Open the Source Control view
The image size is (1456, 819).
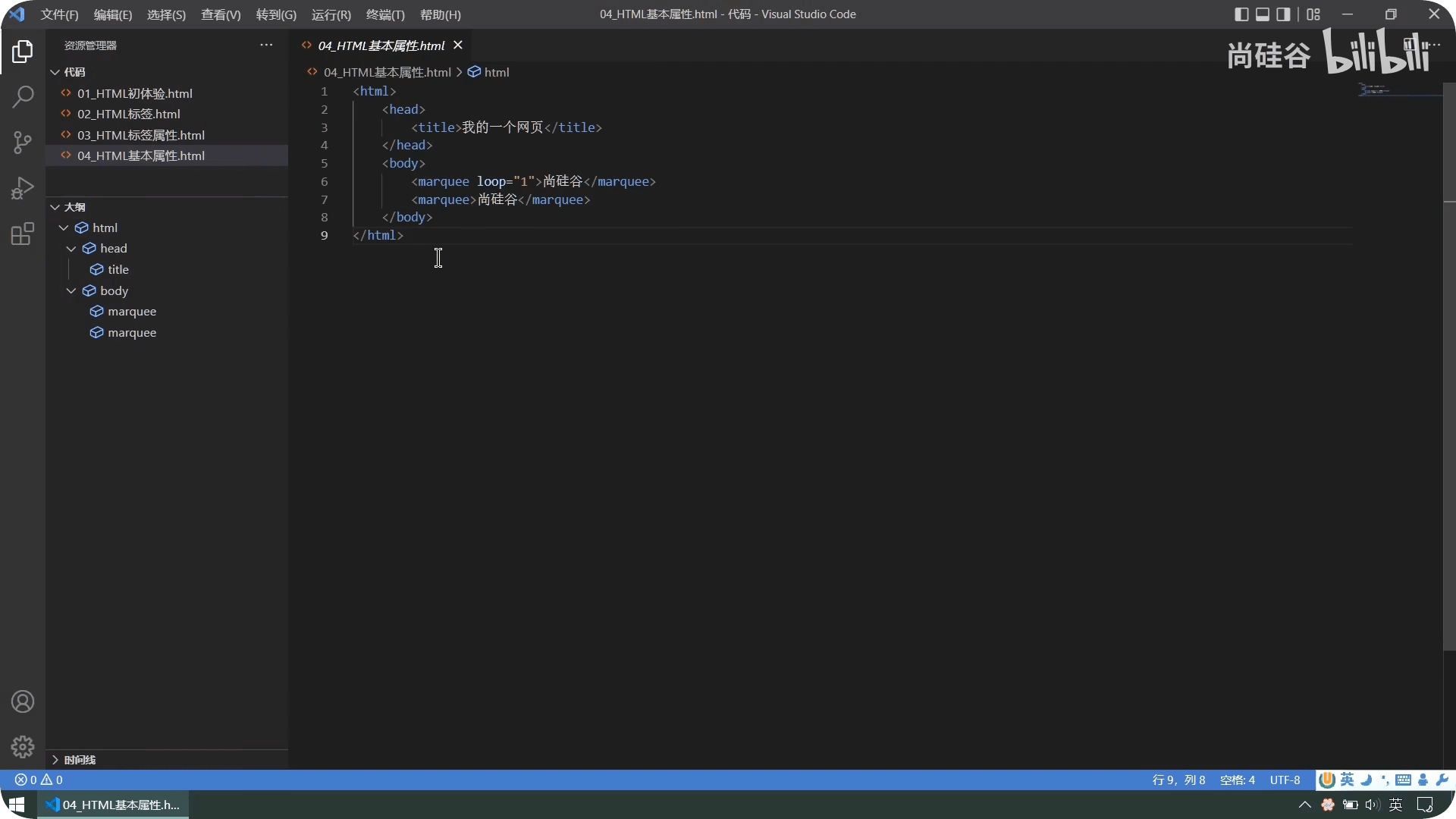[23, 142]
